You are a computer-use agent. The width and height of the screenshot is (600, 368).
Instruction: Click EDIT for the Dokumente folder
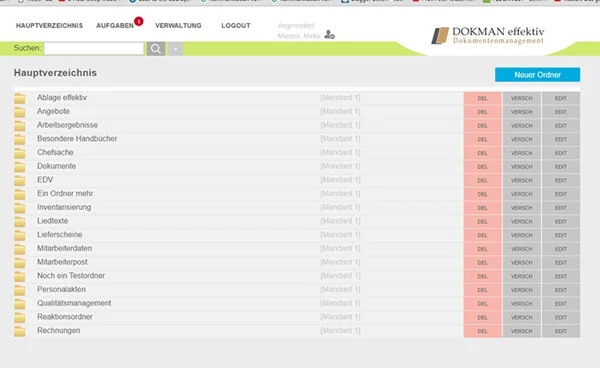(561, 167)
